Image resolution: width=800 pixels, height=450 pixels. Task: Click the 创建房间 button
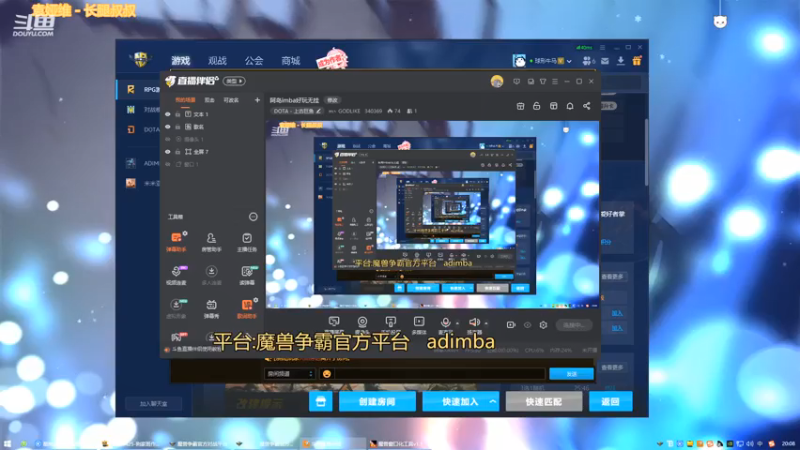[377, 402]
